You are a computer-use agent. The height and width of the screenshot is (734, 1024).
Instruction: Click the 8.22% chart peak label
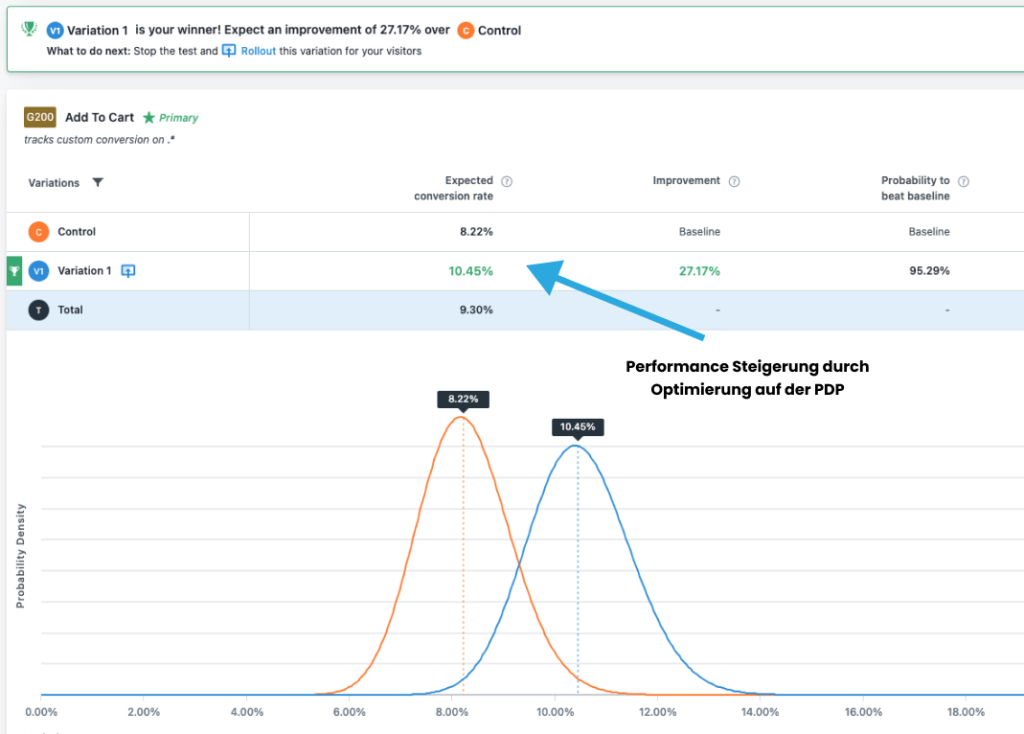pos(463,398)
